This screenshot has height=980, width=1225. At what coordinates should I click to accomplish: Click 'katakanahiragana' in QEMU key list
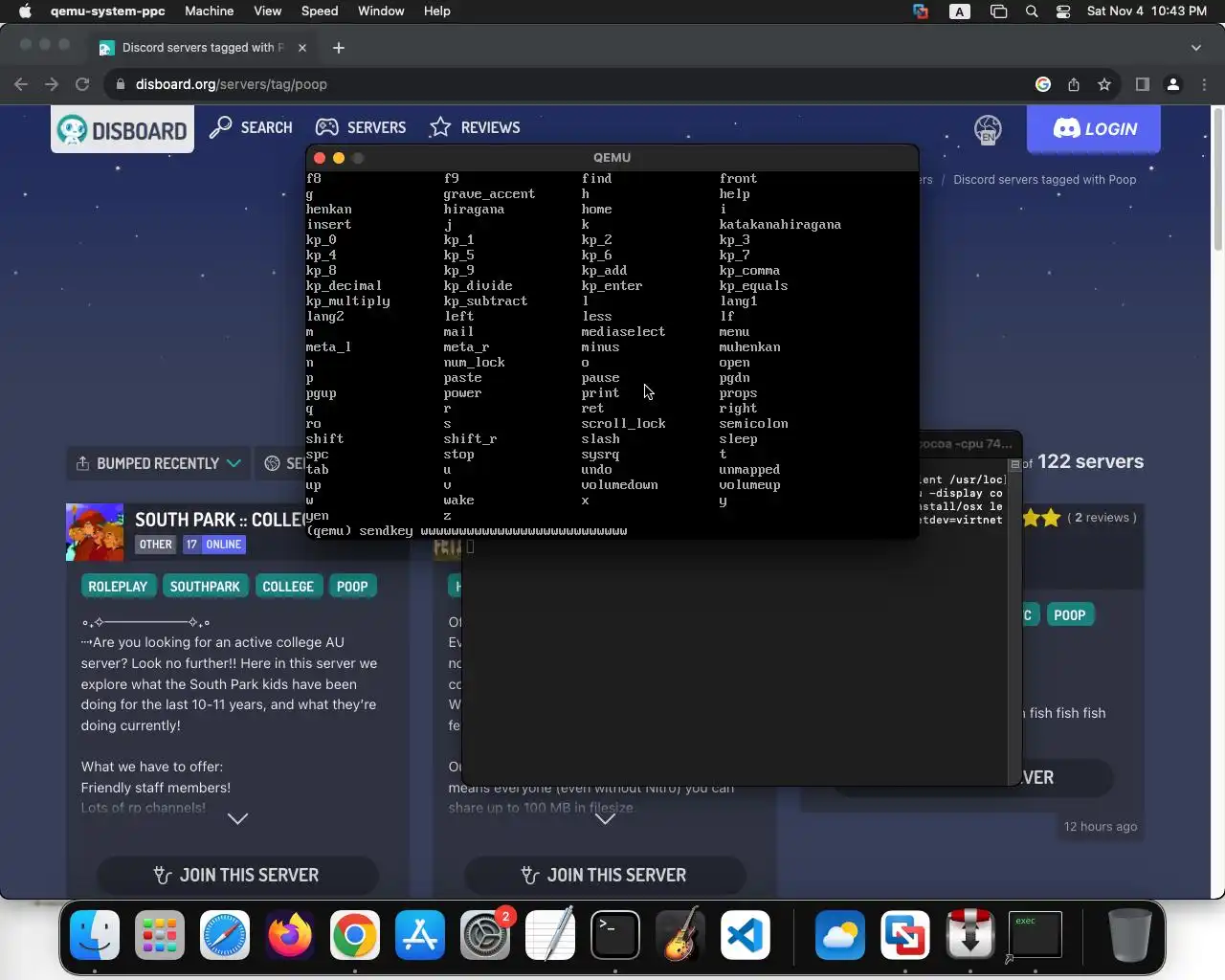pyautogui.click(x=780, y=224)
